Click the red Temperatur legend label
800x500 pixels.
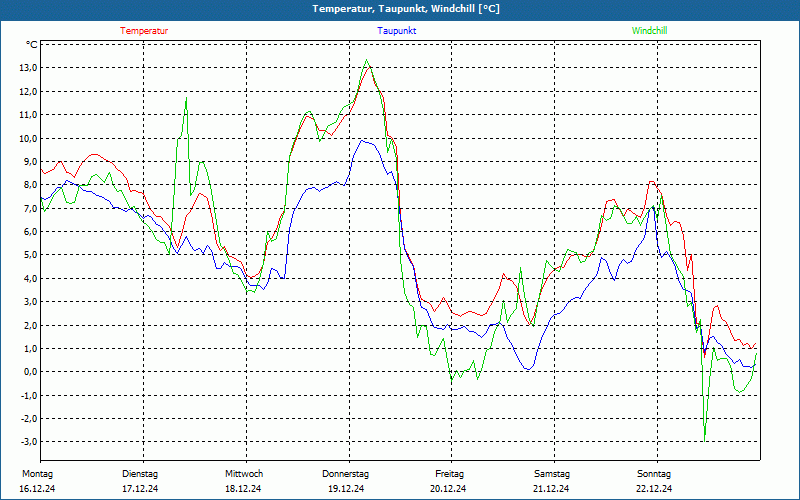(144, 31)
